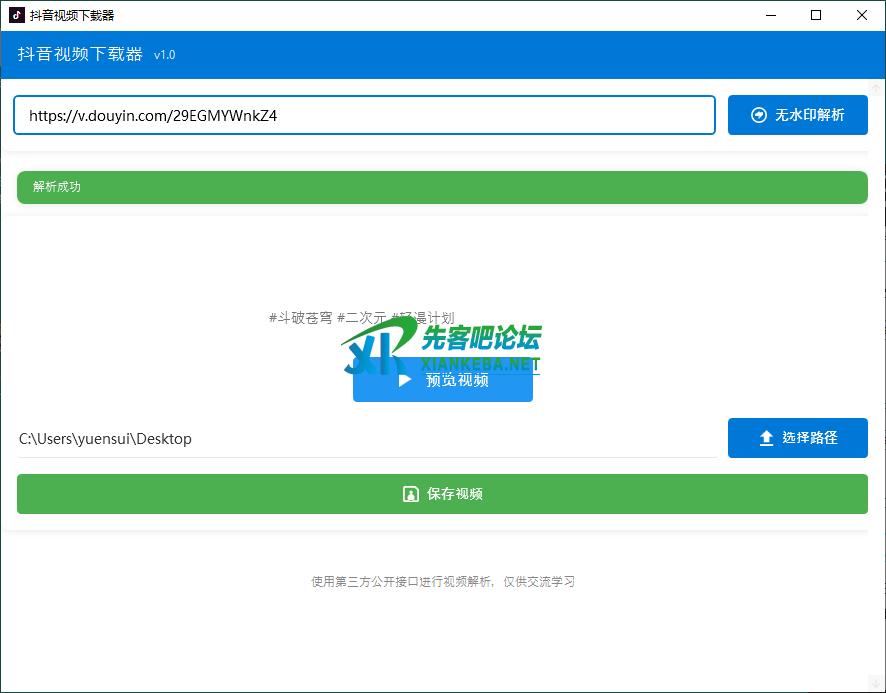Click the Douyin app icon in title bar

coord(17,15)
